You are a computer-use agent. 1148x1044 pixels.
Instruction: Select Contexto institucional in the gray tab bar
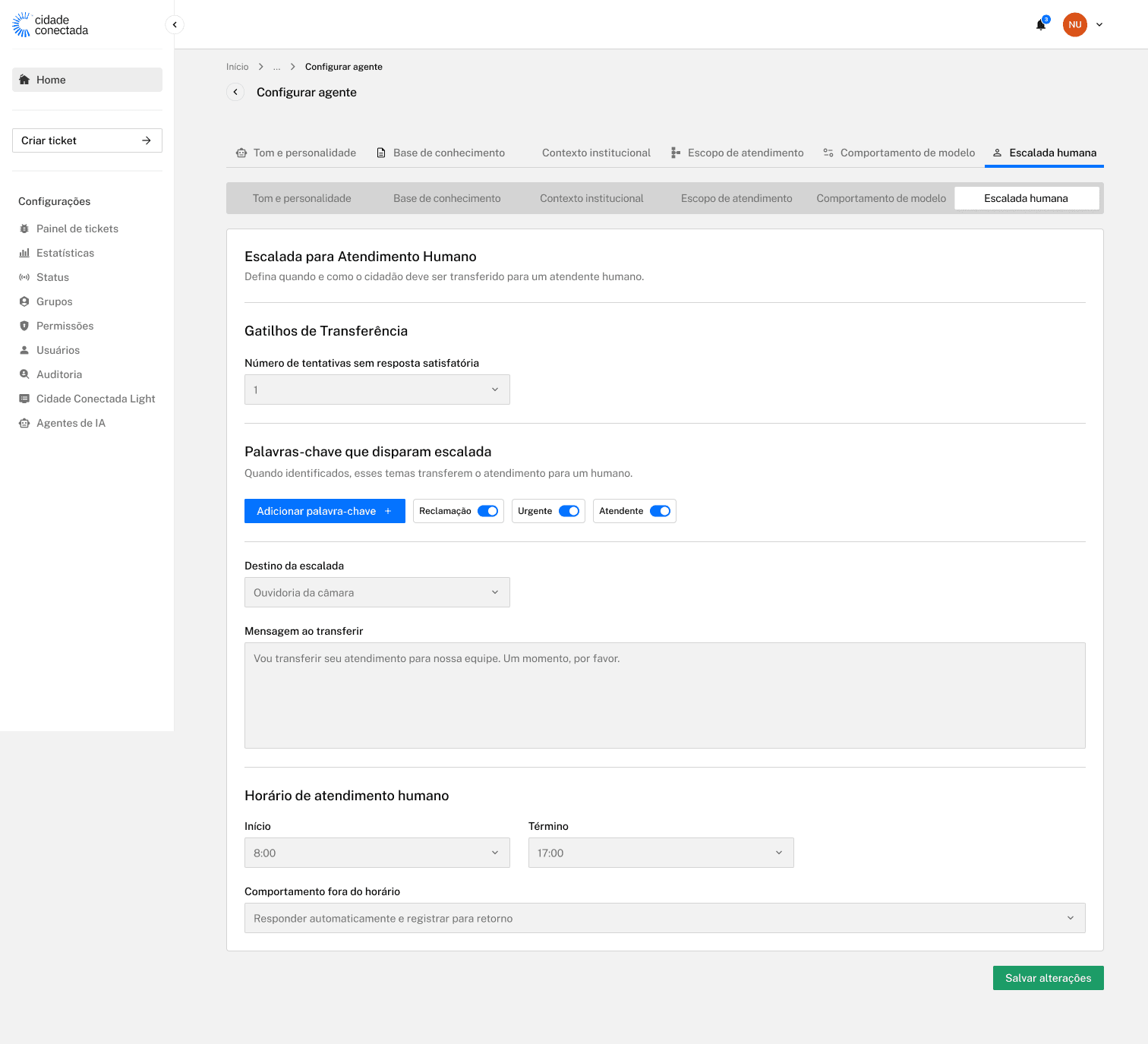coord(591,198)
